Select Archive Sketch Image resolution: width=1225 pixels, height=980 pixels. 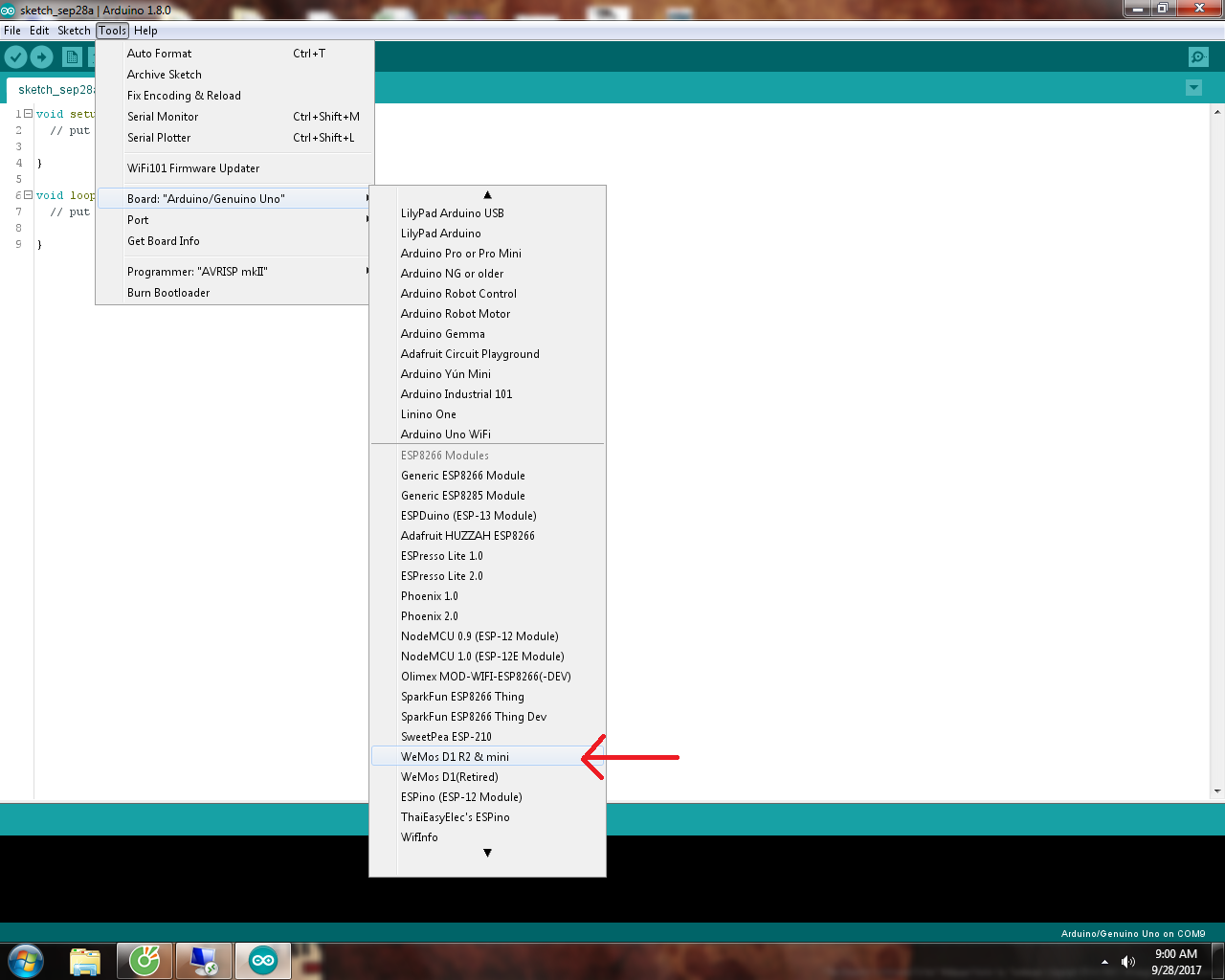[x=234, y=75]
